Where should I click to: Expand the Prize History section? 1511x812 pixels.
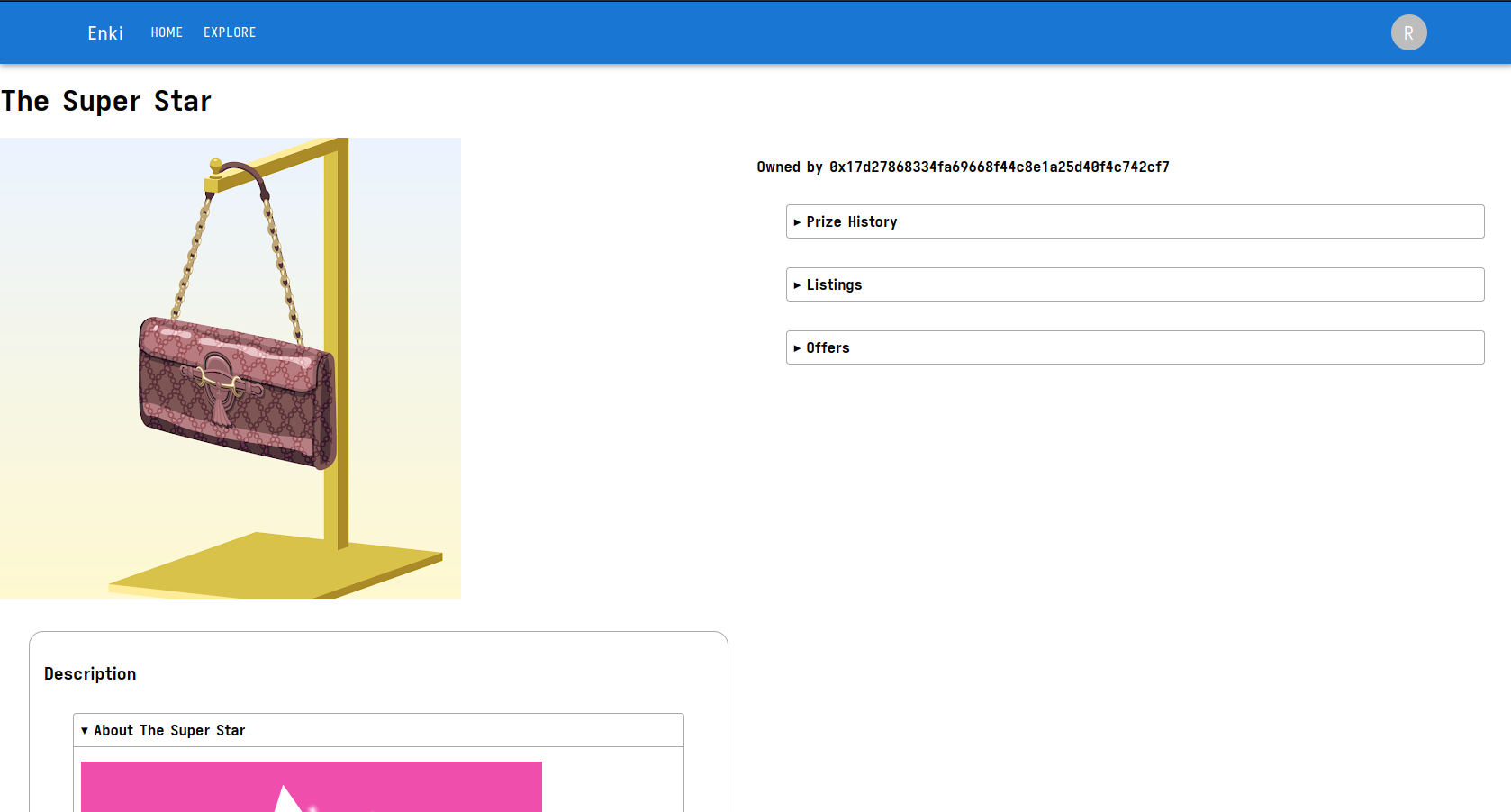pyautogui.click(x=1135, y=221)
